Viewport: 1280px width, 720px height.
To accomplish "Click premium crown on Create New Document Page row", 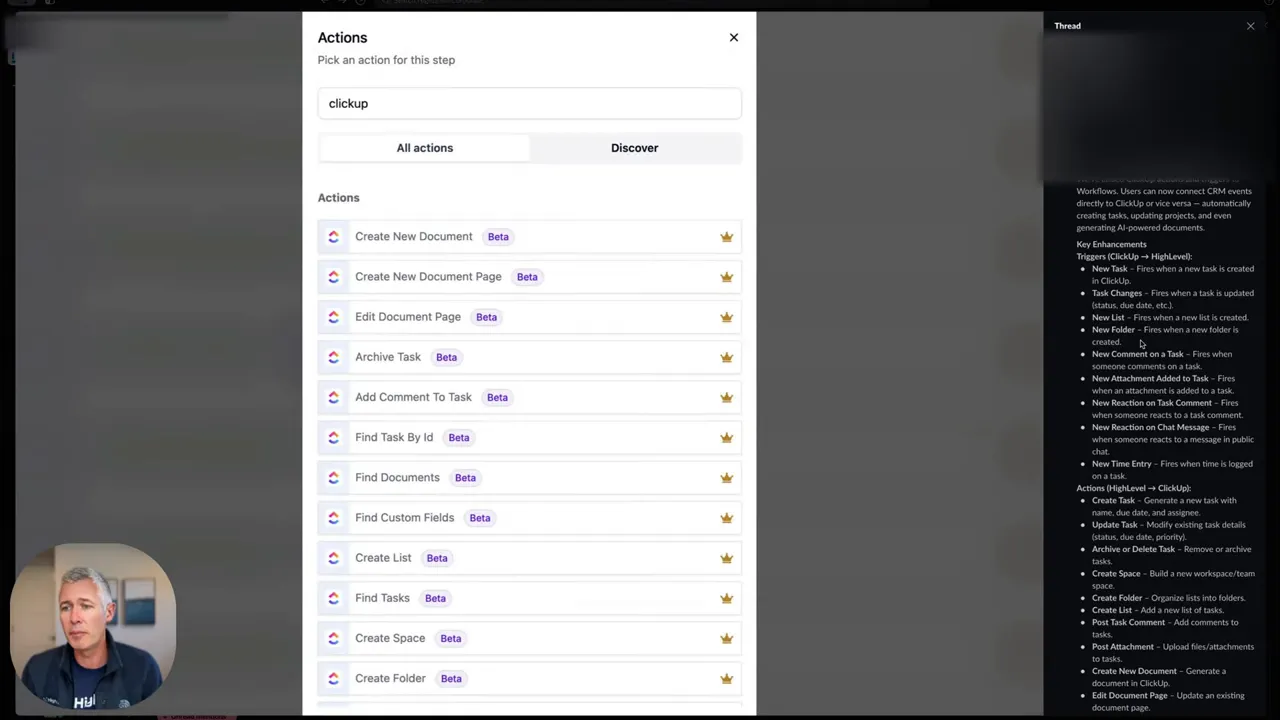I will pyautogui.click(x=727, y=277).
